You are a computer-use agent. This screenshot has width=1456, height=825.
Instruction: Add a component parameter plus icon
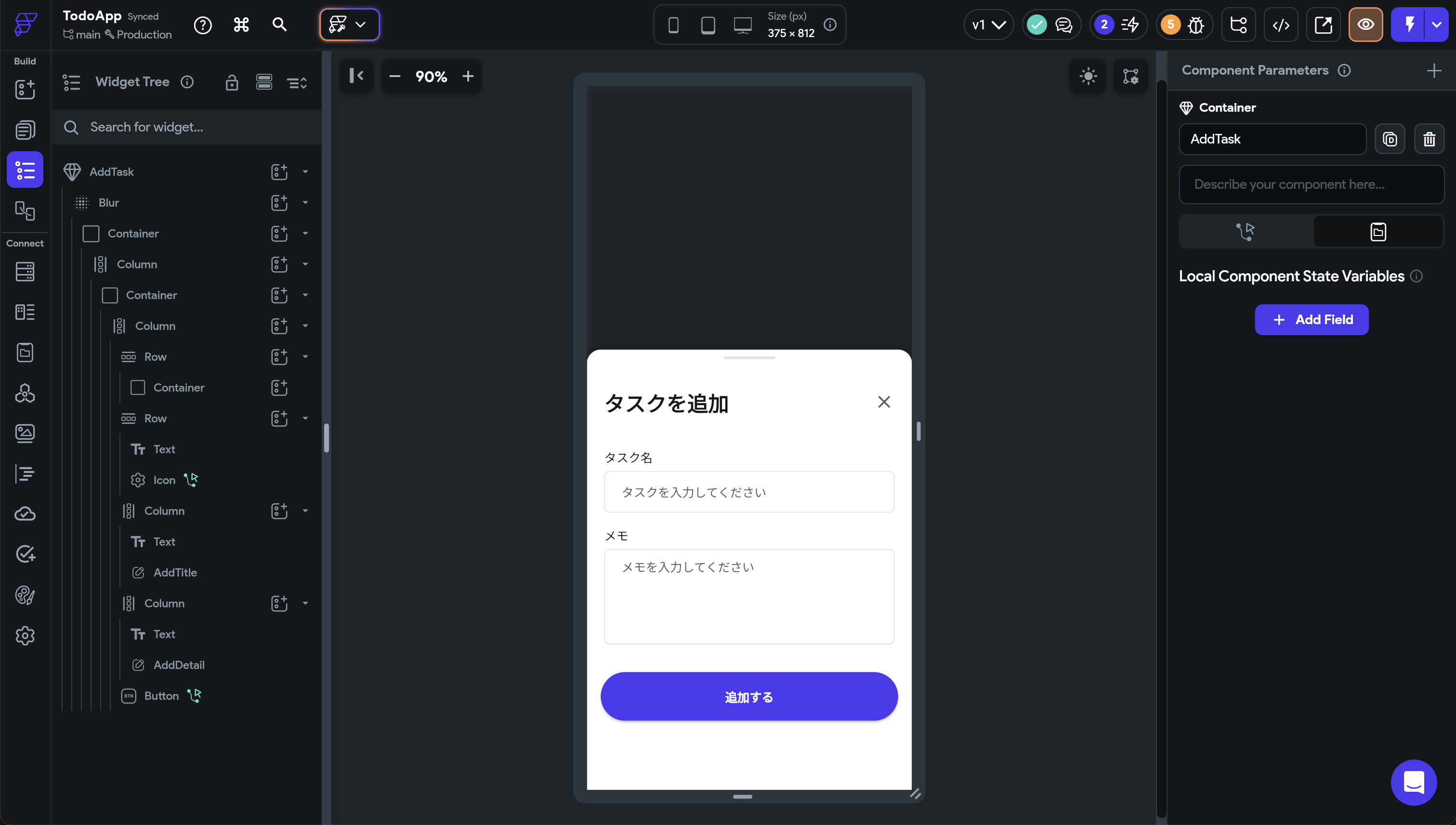[1434, 70]
